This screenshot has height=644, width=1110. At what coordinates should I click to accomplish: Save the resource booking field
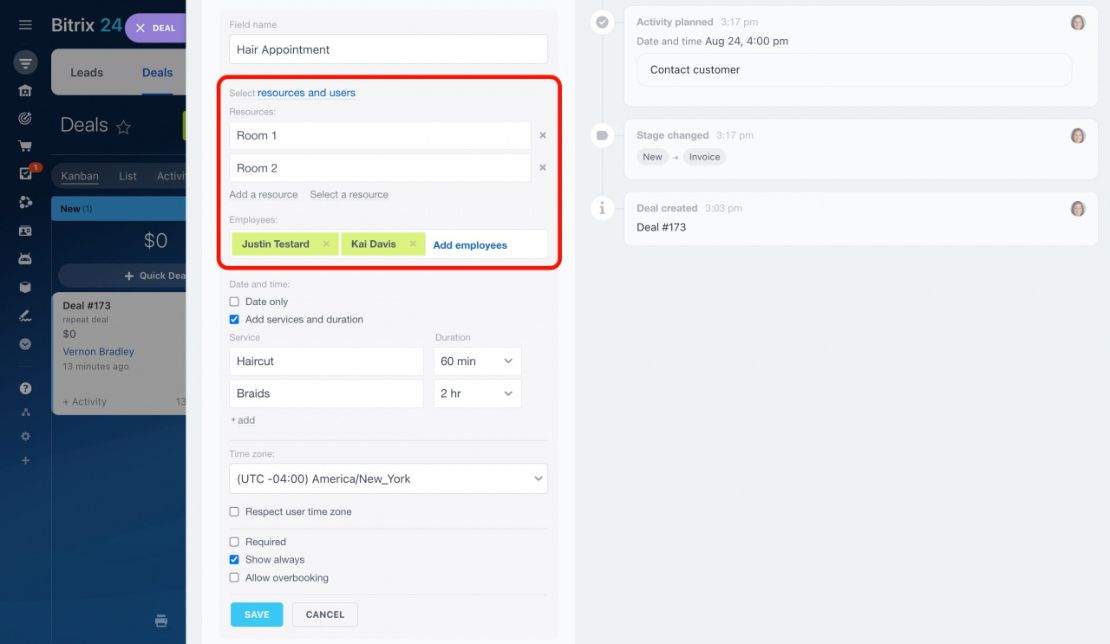tap(256, 614)
